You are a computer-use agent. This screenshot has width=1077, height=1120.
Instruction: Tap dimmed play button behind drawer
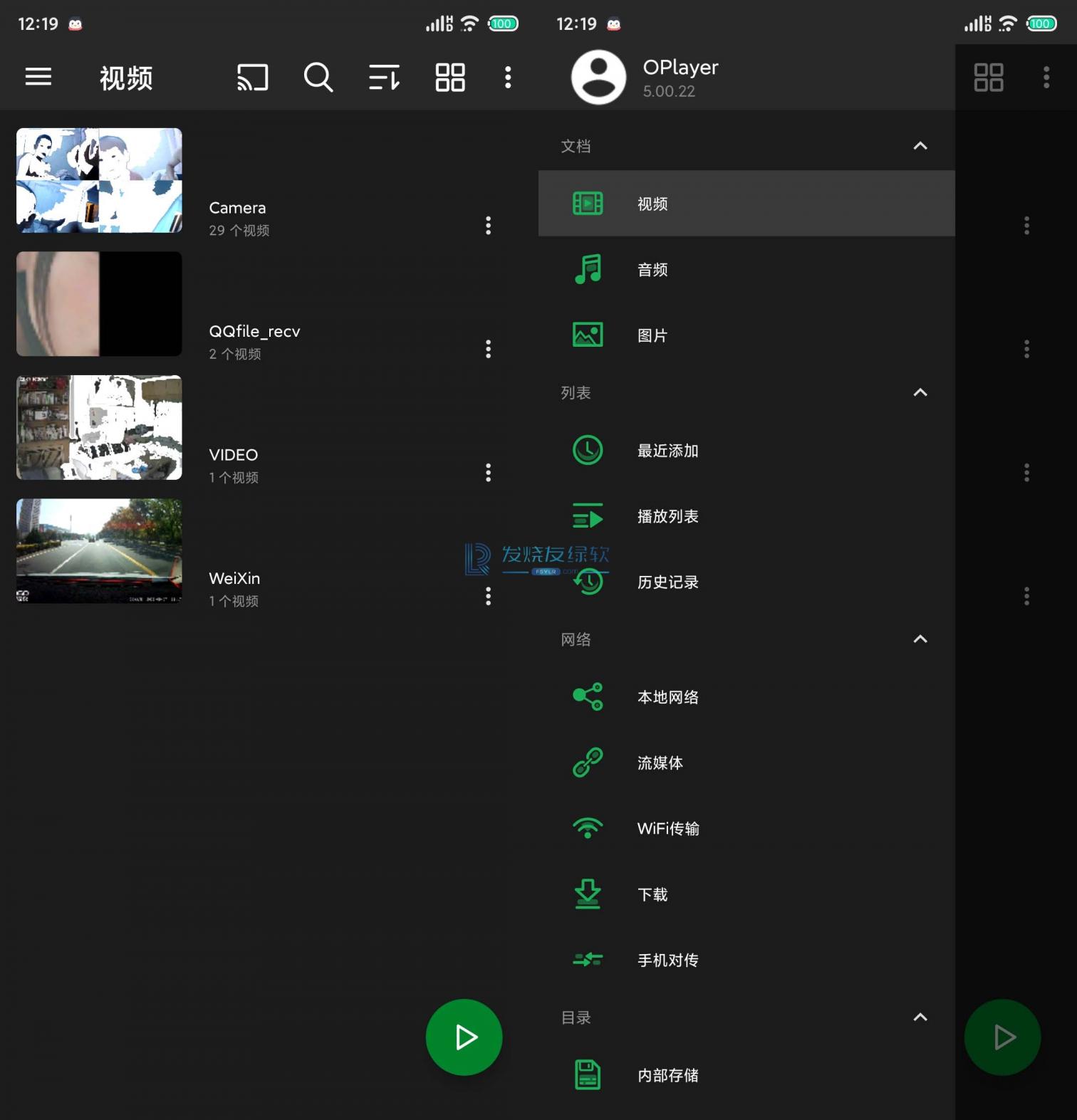(1002, 1037)
